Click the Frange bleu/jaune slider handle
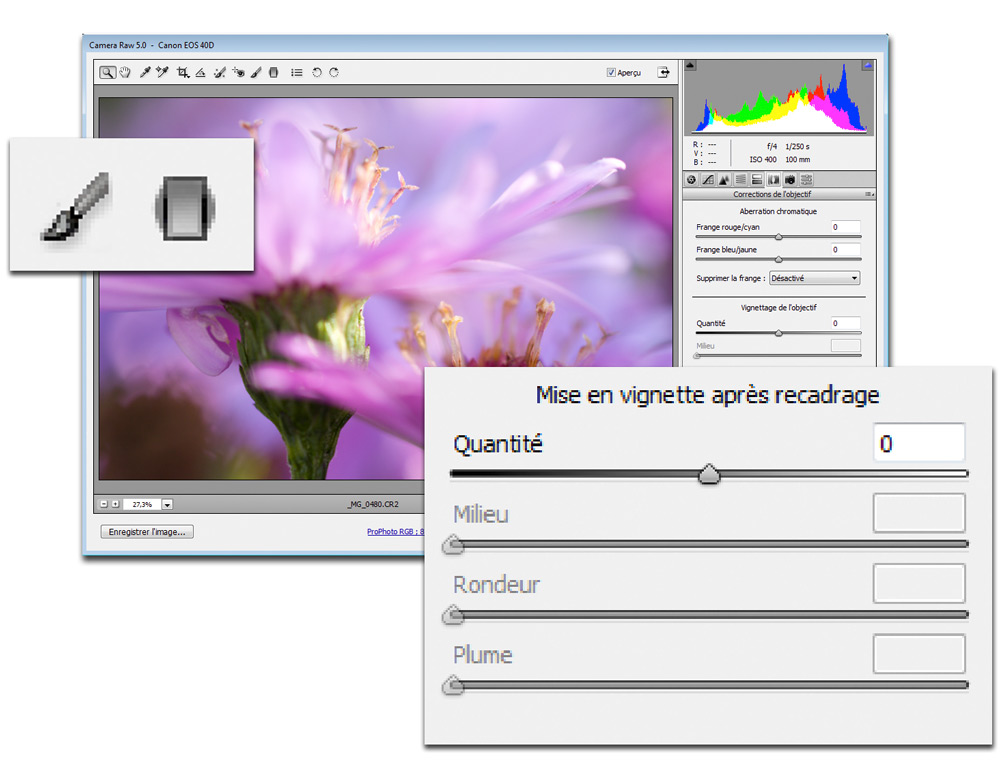This screenshot has height=777, width=1000. pyautogui.click(x=778, y=260)
